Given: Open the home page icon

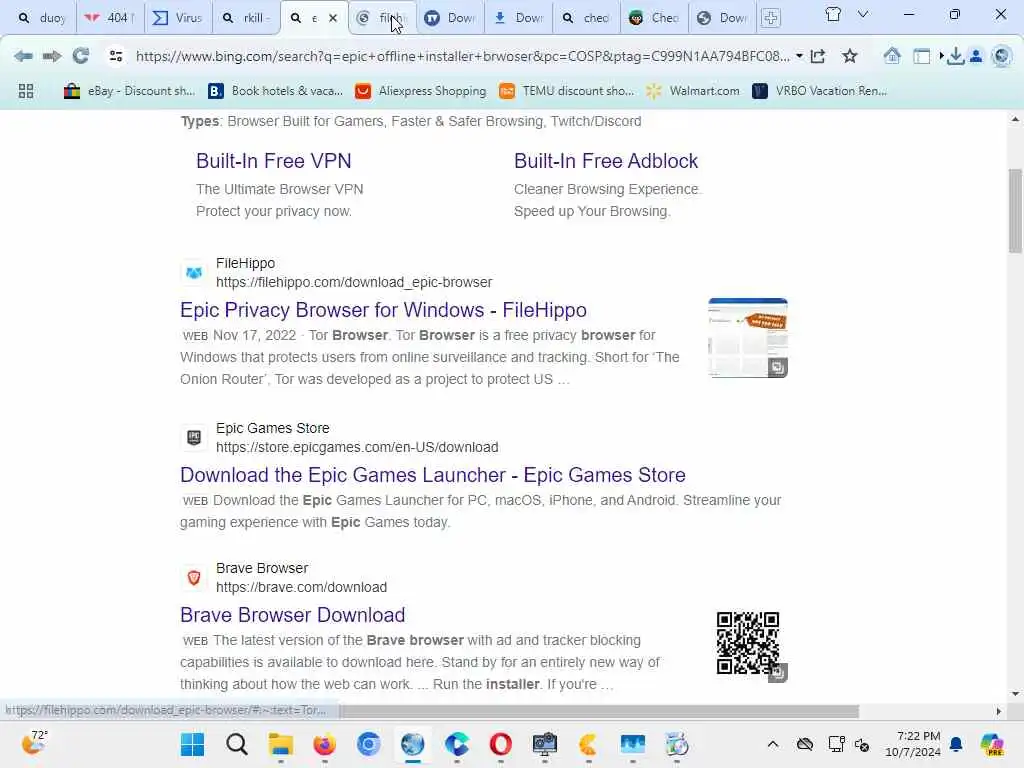Looking at the screenshot, I should coord(891,56).
